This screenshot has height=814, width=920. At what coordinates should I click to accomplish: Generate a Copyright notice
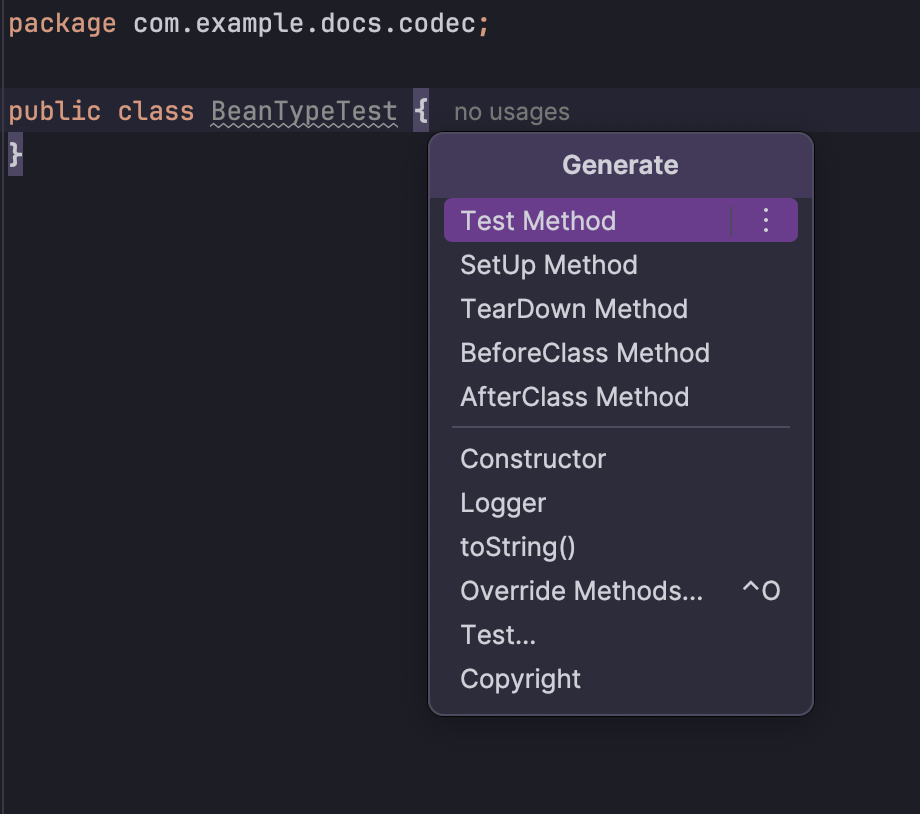[520, 678]
